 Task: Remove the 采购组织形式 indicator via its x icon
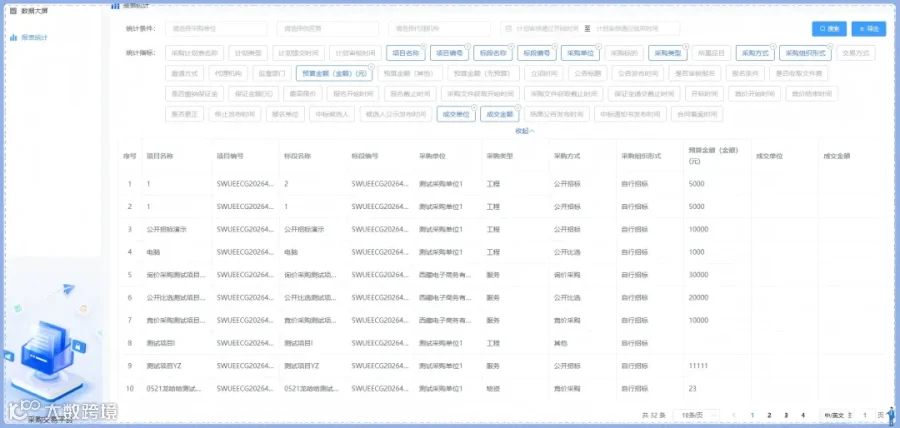pos(830,46)
